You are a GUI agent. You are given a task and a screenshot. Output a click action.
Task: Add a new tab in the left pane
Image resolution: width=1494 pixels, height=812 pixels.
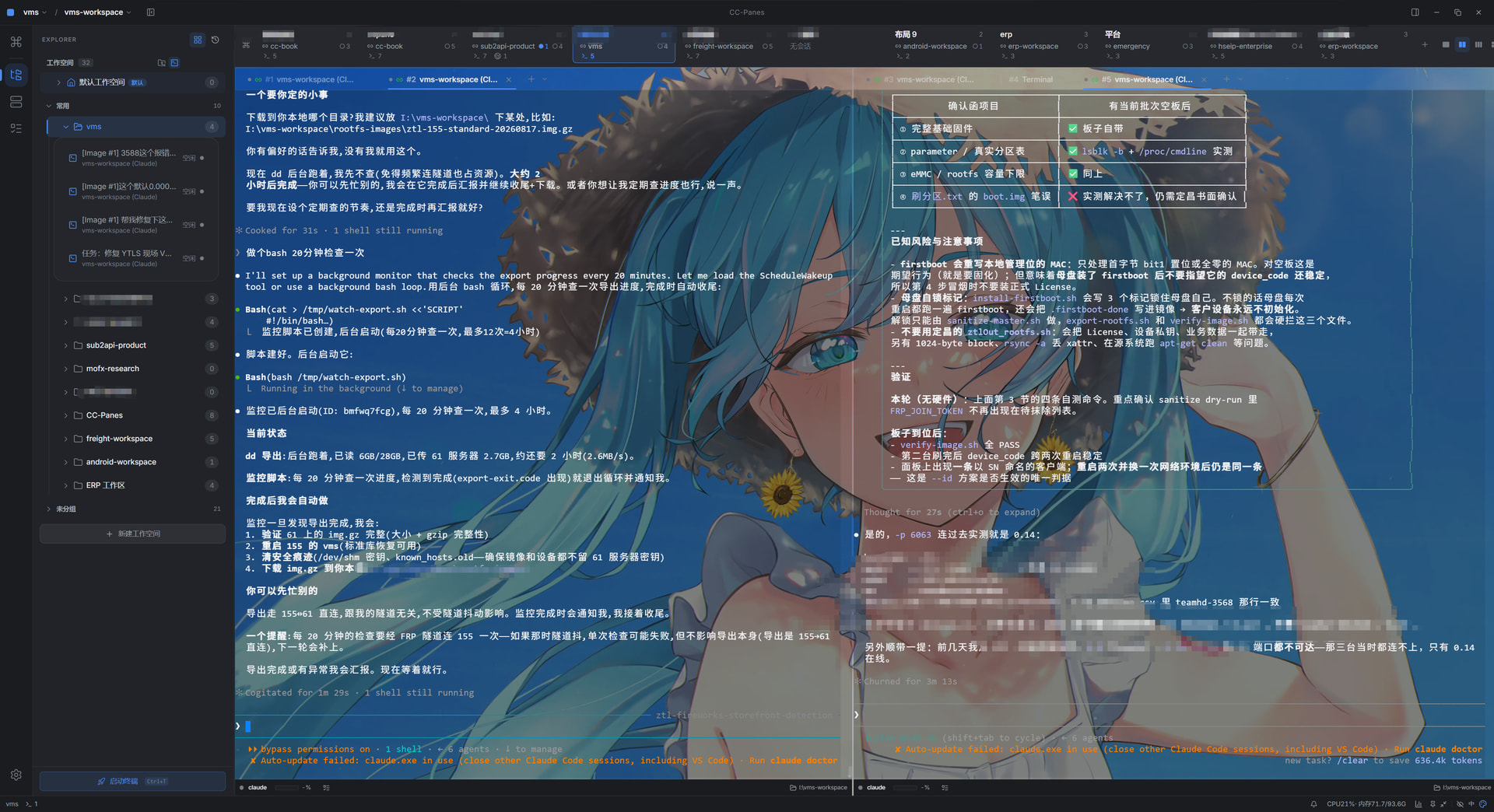[531, 79]
